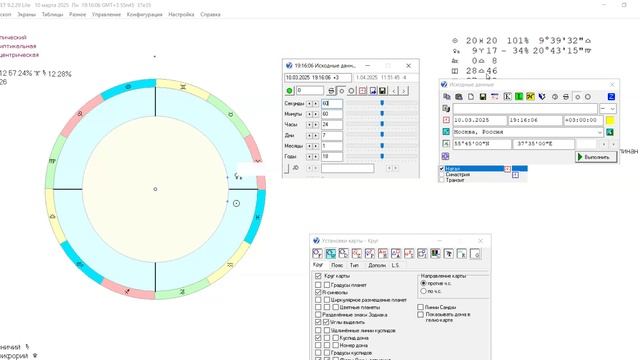The width and height of the screenshot is (640, 360).
Task: Click the increment arrow for Дни
Action: 315,136
